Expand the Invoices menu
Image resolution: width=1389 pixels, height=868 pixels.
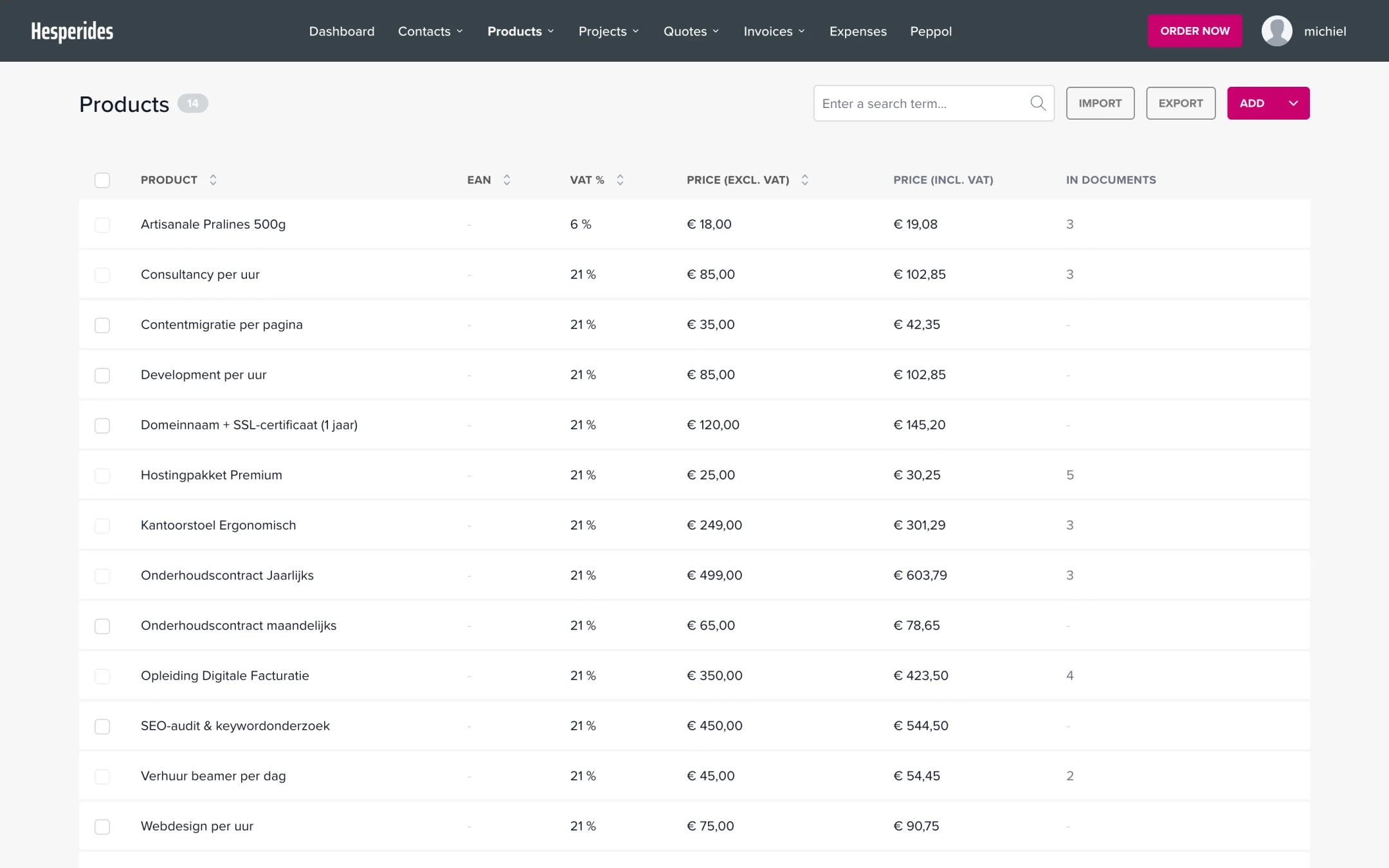click(774, 31)
